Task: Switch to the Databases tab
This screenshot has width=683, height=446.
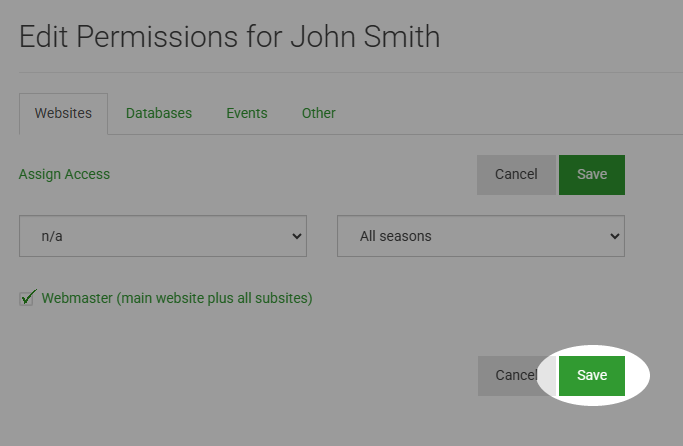Action: pyautogui.click(x=159, y=113)
